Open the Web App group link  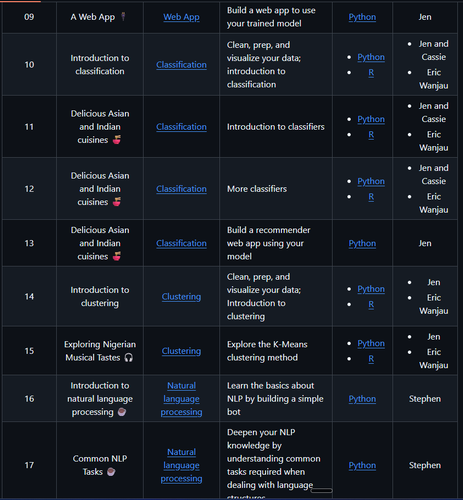pos(181,17)
